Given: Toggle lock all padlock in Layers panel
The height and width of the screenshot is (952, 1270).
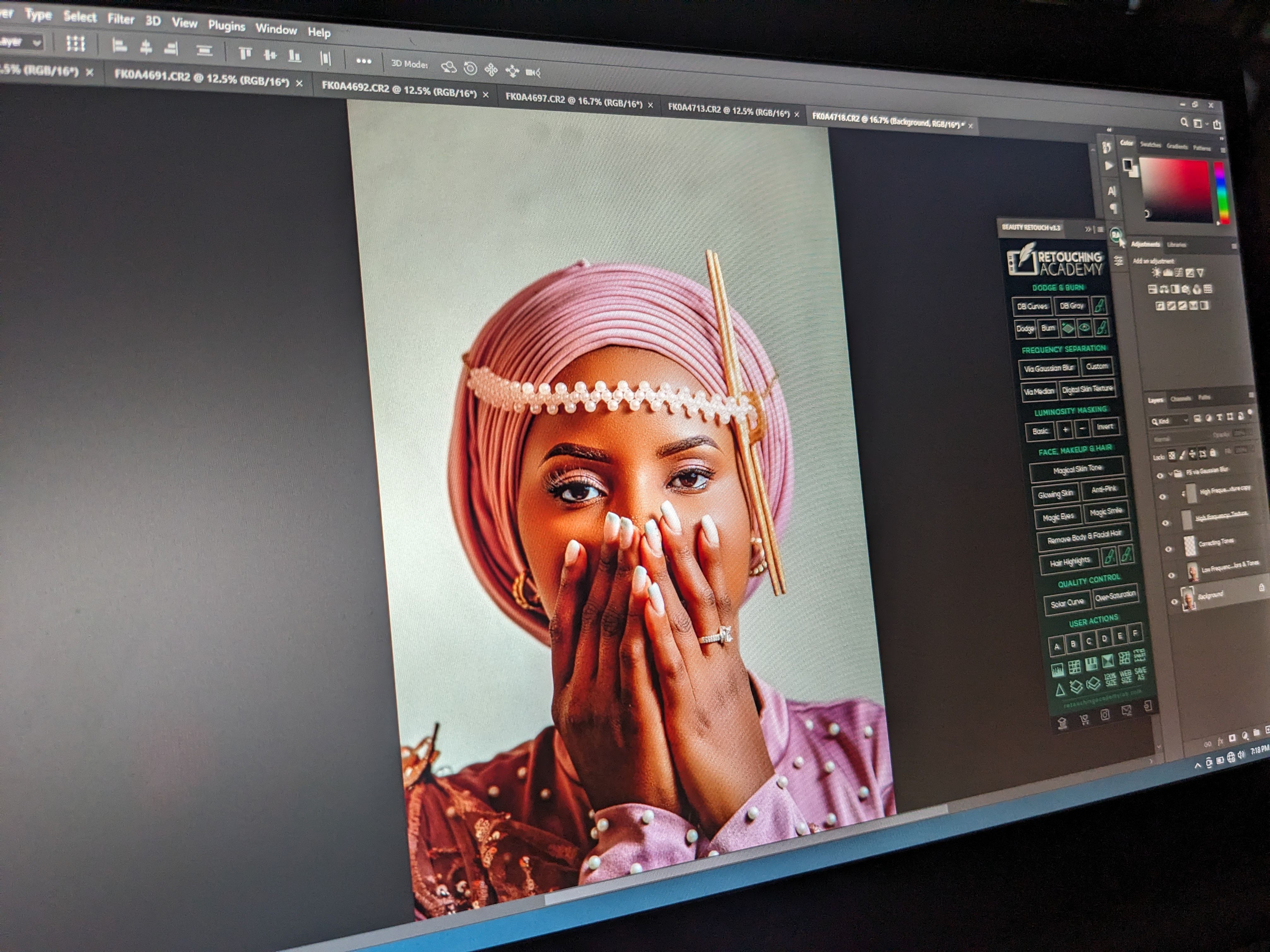Looking at the screenshot, I should (1213, 453).
